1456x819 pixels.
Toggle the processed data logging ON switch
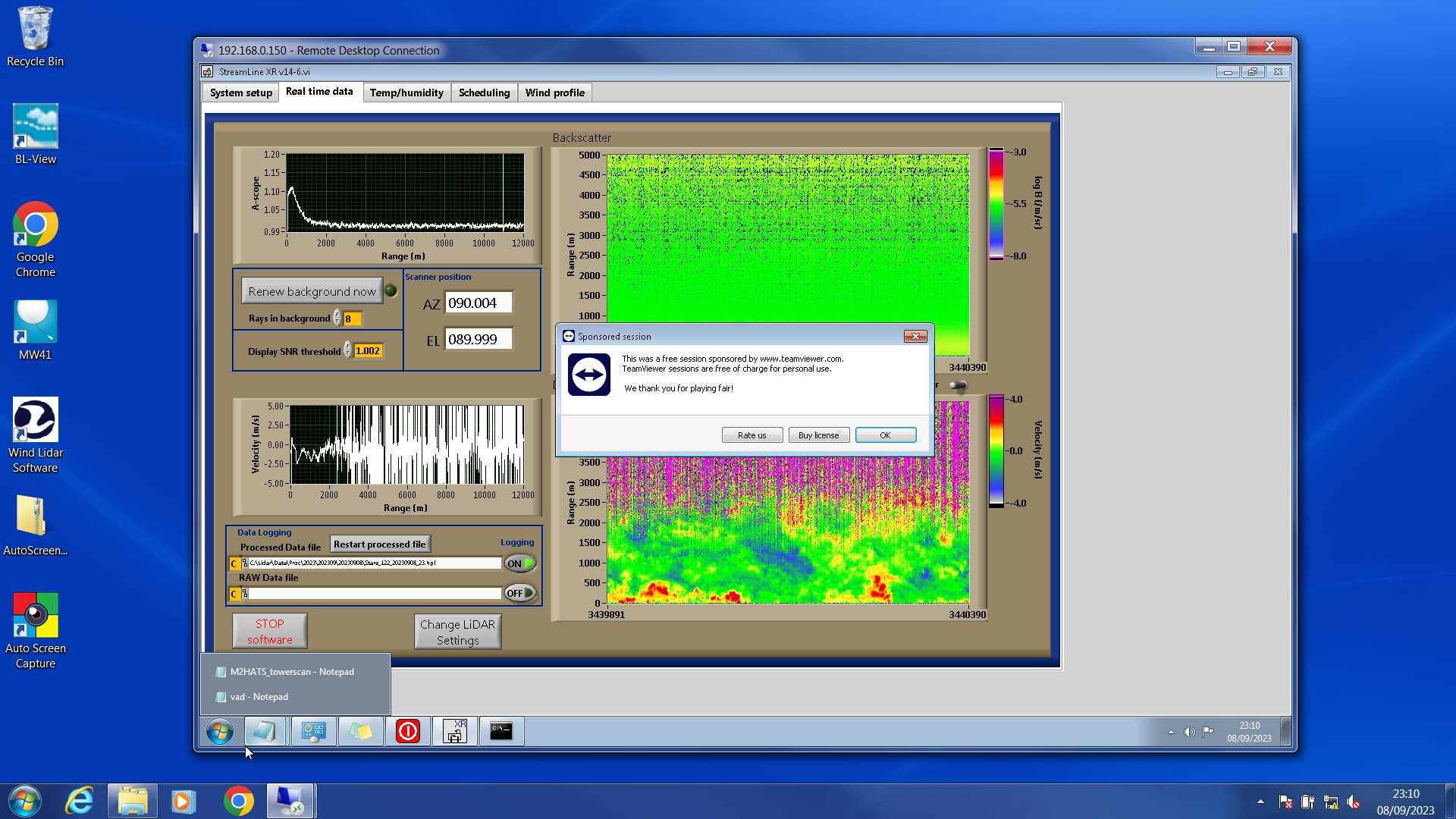(x=520, y=563)
